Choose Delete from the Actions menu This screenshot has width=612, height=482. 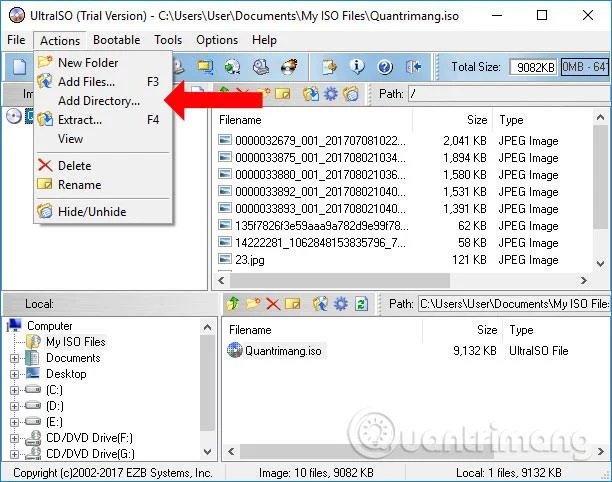pyautogui.click(x=103, y=165)
